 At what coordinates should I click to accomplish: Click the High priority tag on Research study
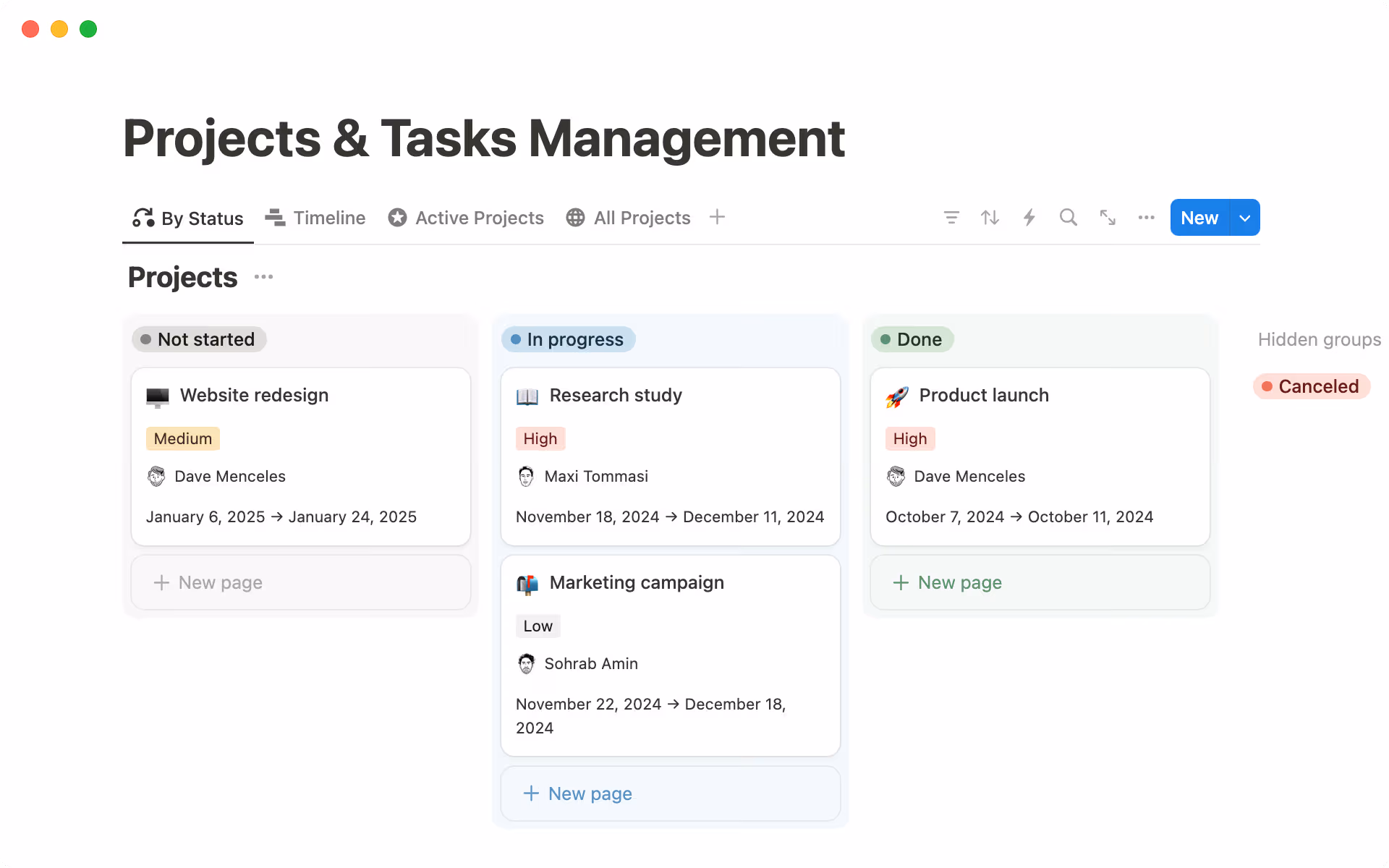coord(540,438)
